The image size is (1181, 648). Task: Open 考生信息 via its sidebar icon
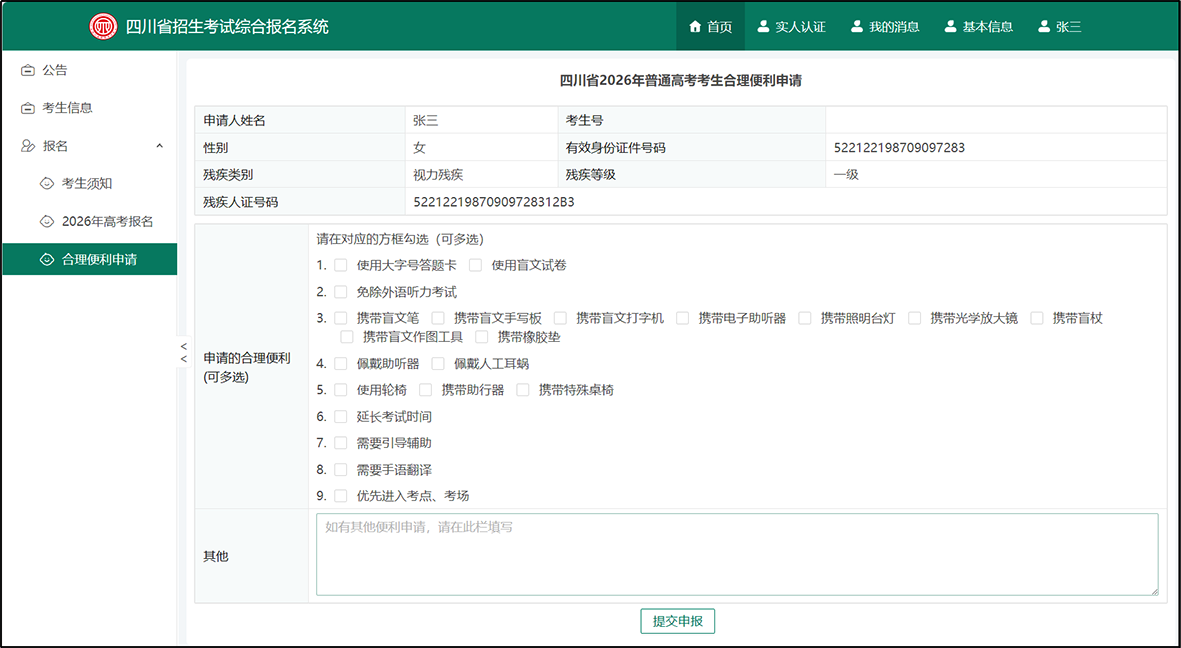[27, 107]
